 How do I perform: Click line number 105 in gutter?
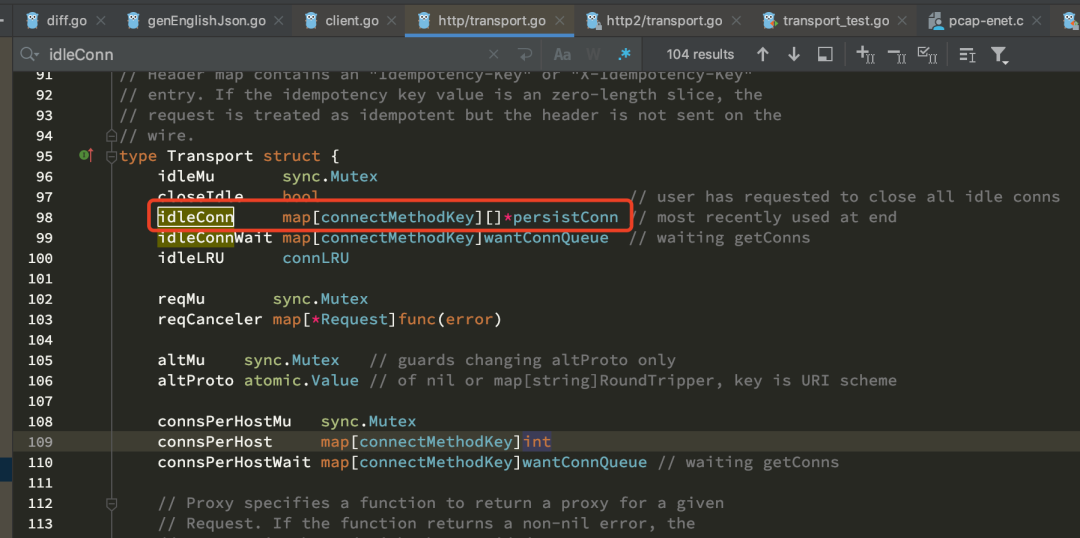coord(40,360)
